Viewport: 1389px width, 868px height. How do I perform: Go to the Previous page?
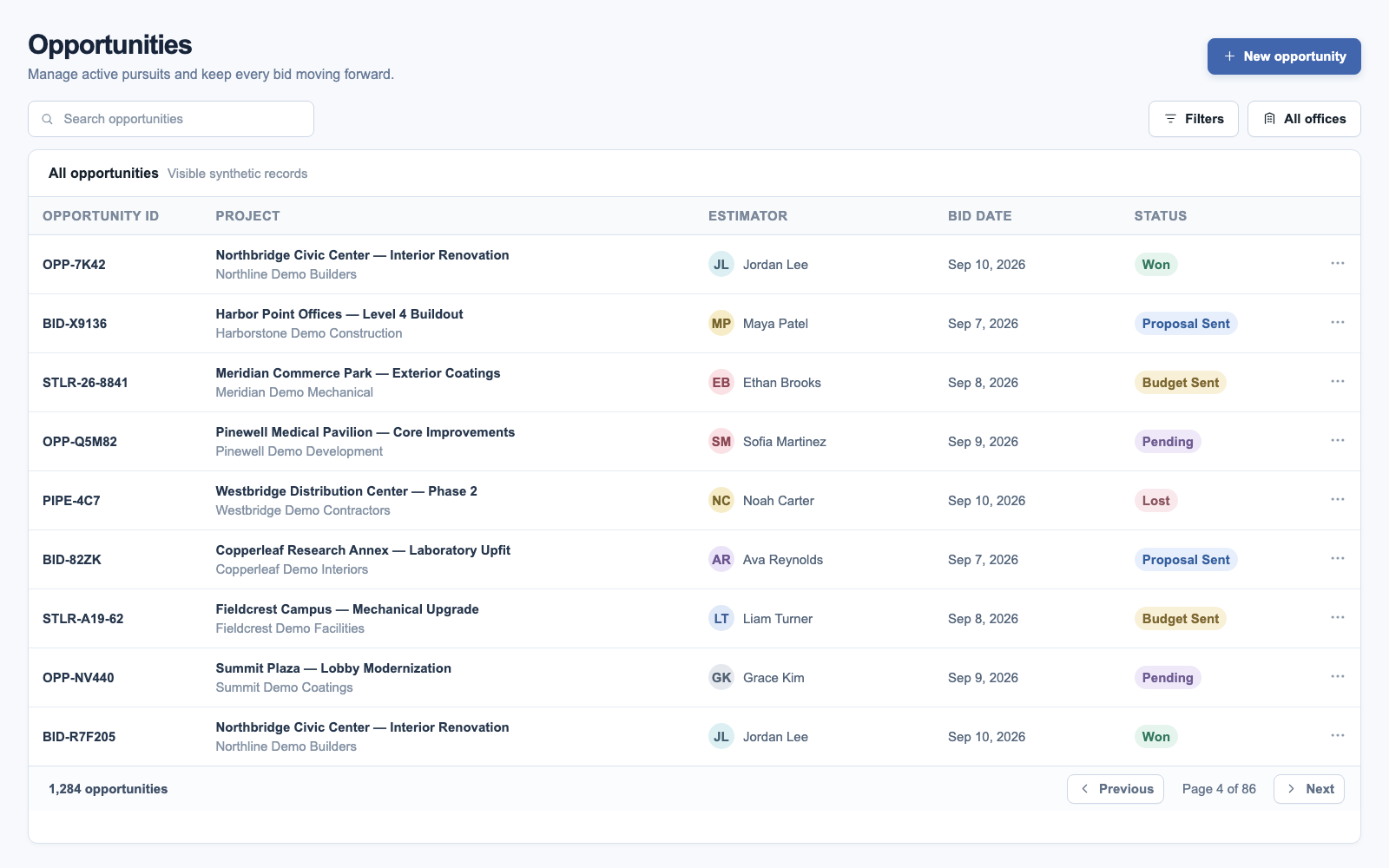(1116, 789)
